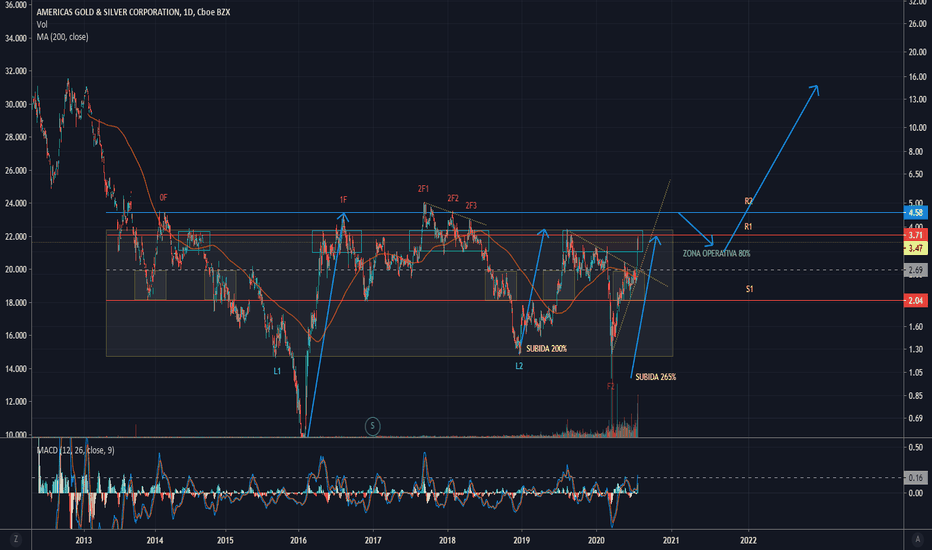Click the 6.50 value on right price axis
932x550 pixels.
click(917, 174)
